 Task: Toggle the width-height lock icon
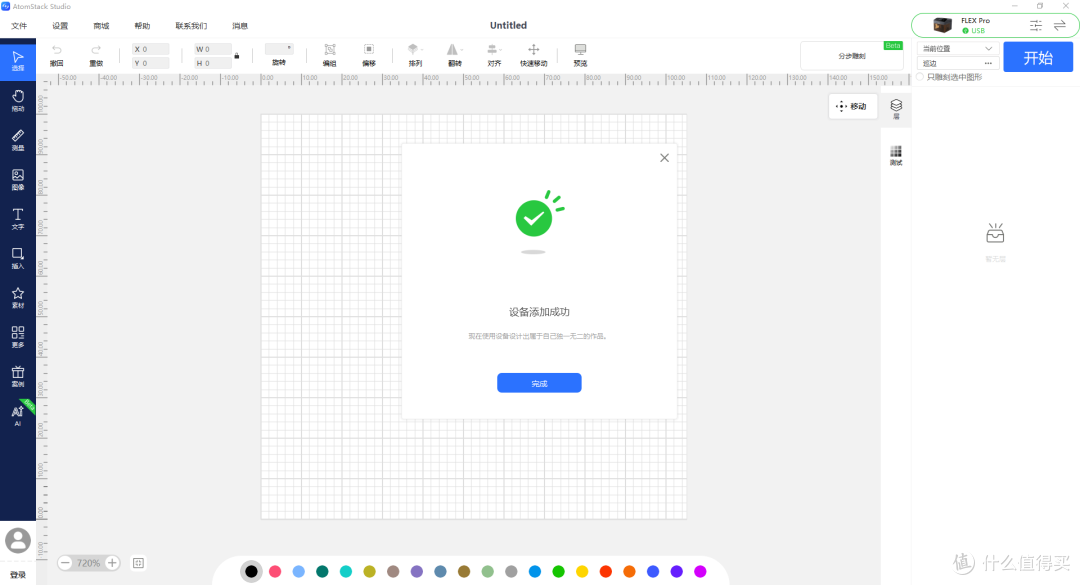pyautogui.click(x=237, y=56)
